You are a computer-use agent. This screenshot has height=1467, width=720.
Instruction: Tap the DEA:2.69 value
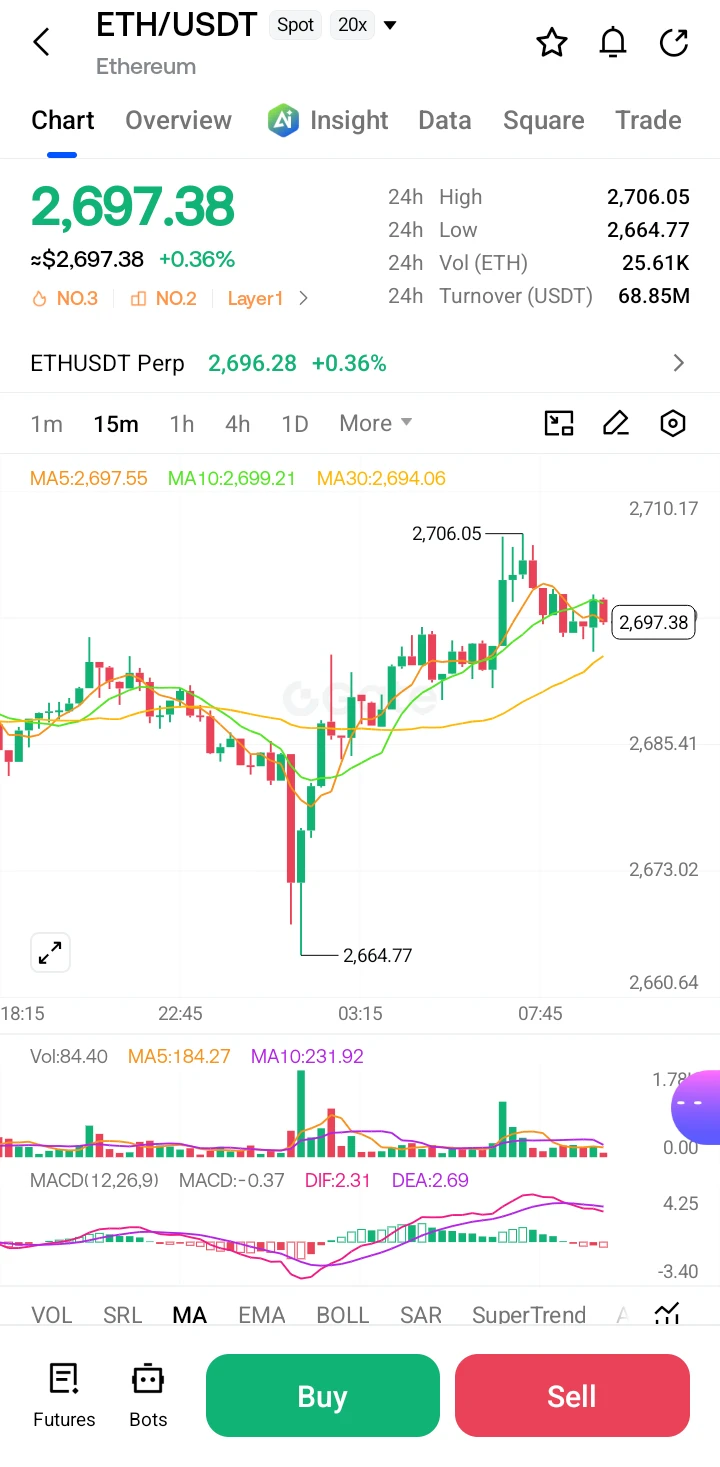point(430,1180)
